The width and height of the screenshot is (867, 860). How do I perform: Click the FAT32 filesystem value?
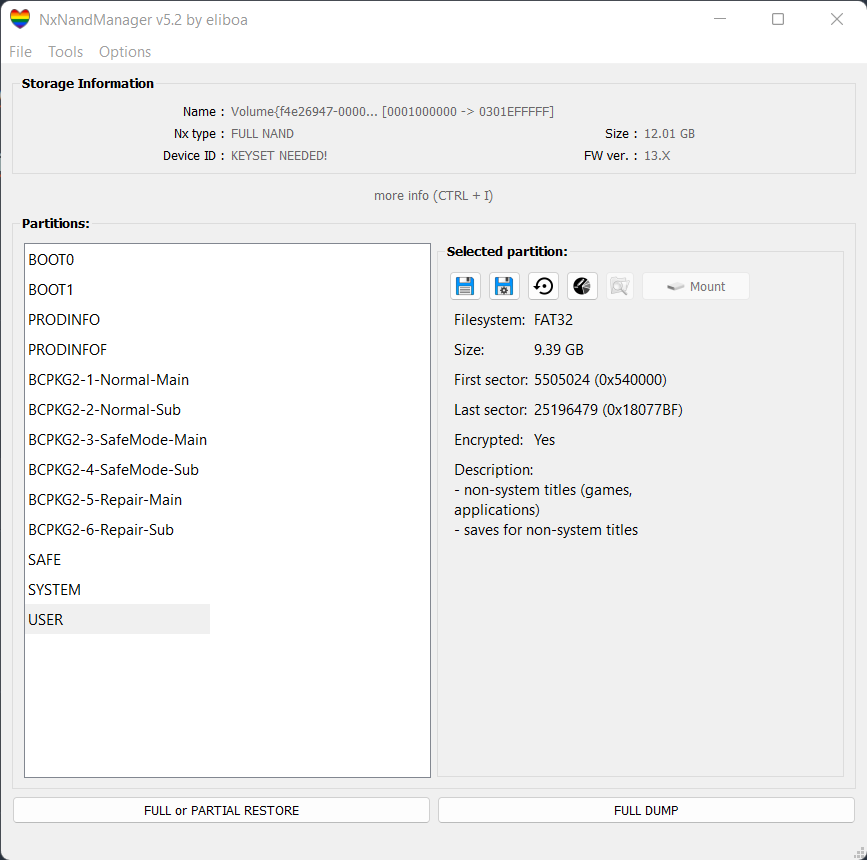(x=553, y=320)
